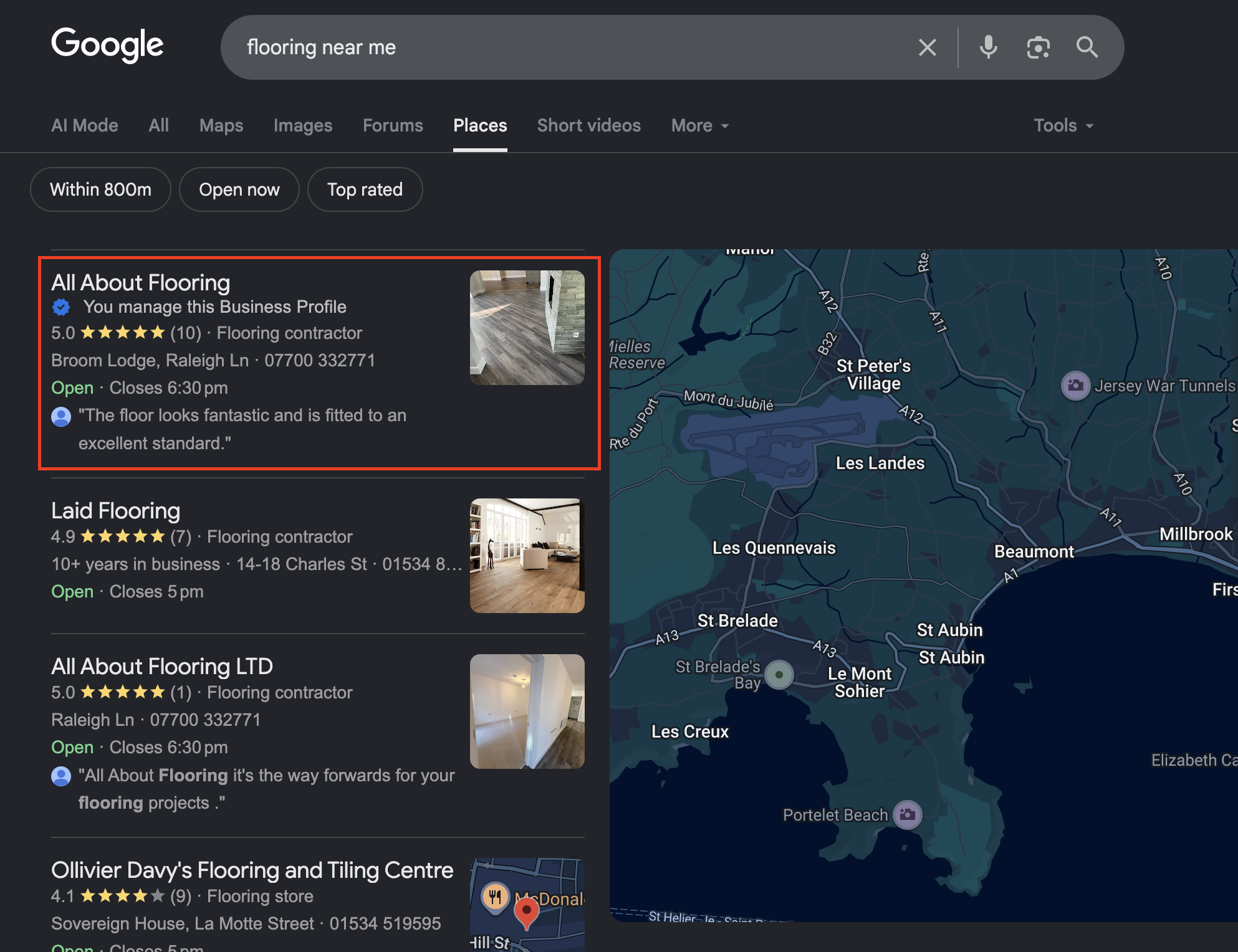Open the Images tab
The width and height of the screenshot is (1238, 952).
[x=303, y=126]
